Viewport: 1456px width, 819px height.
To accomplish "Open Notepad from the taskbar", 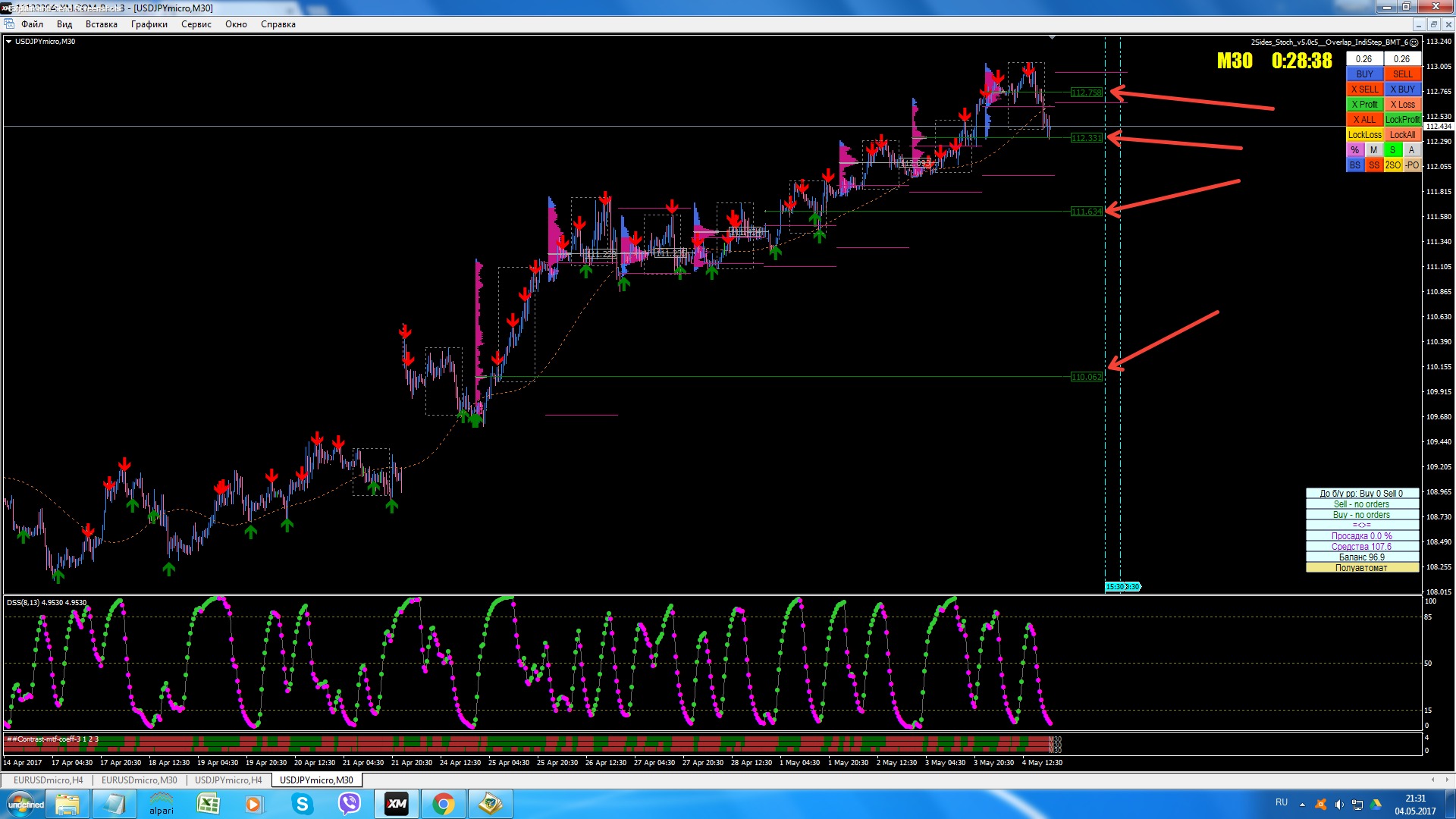I will [115, 804].
